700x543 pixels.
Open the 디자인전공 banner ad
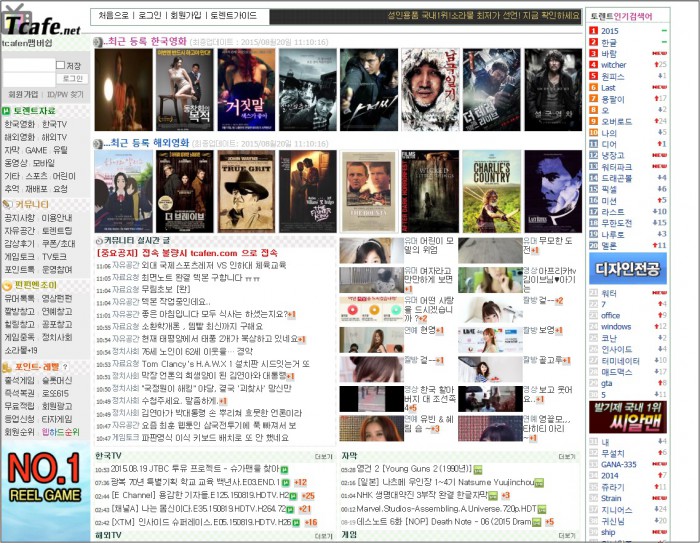tap(628, 268)
